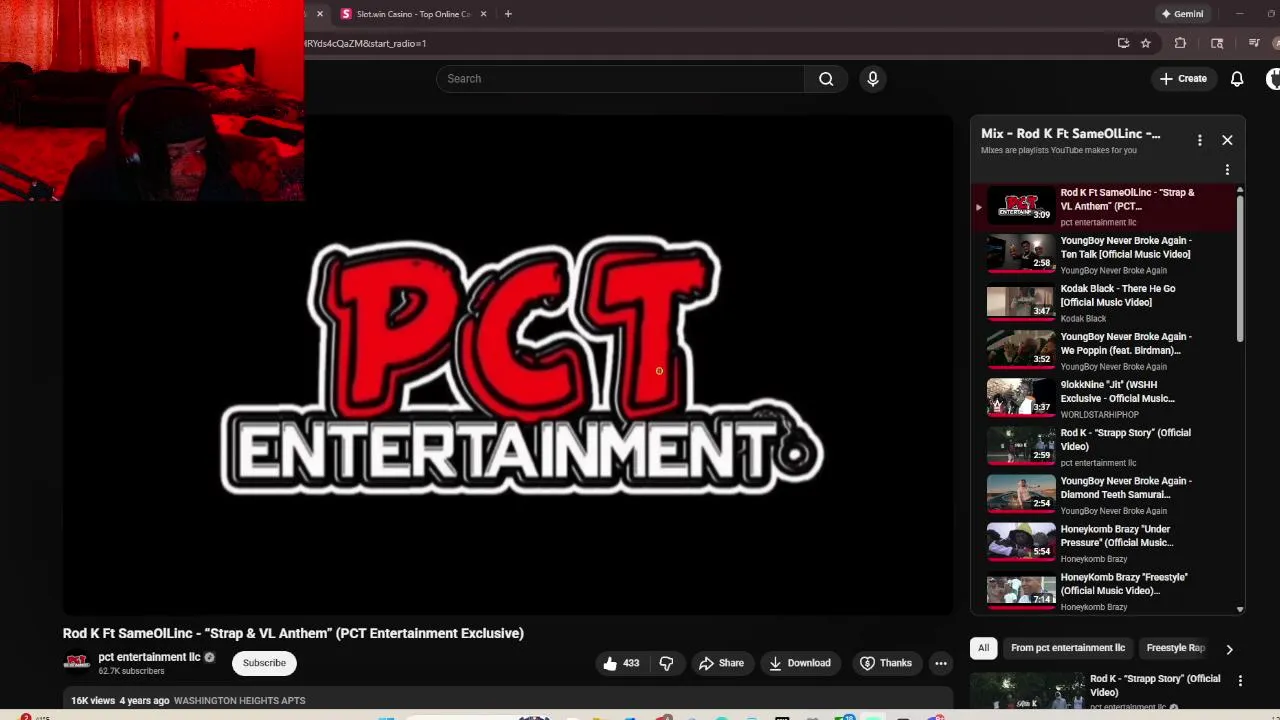
Task: Open pct entertainment llc channel name link
Action: coord(149,657)
